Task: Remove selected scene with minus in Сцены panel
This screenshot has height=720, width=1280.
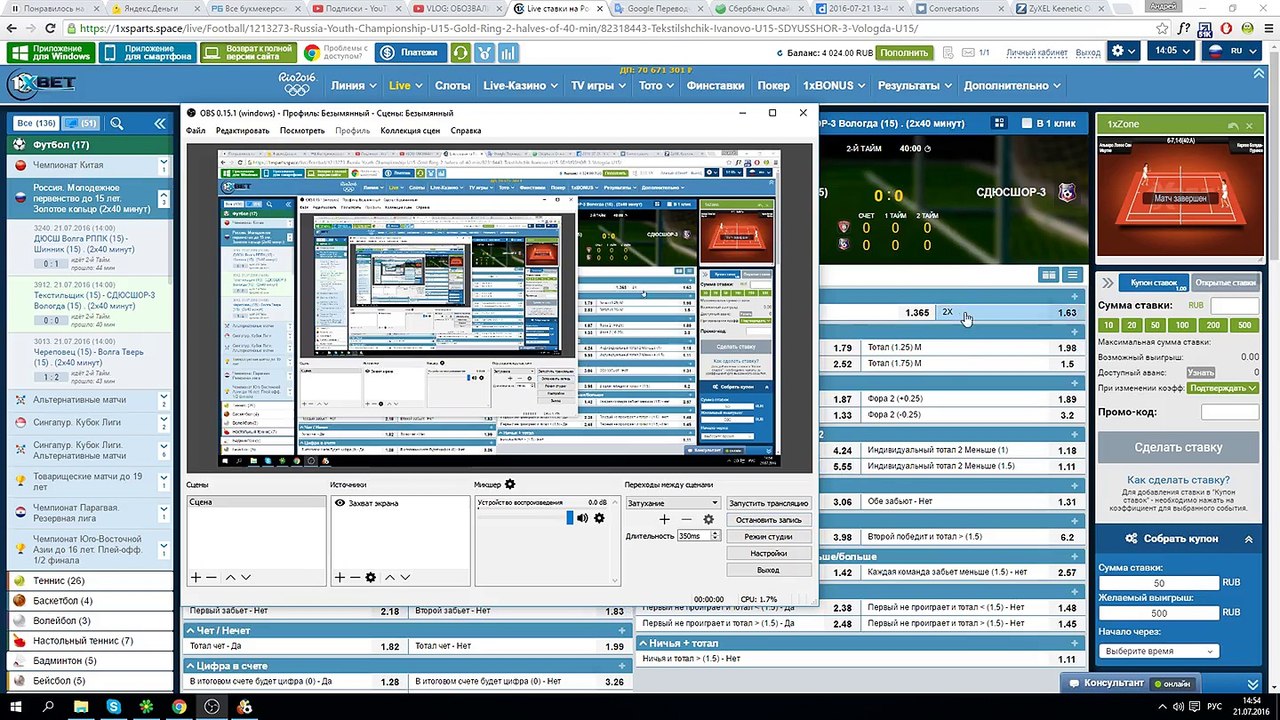Action: [x=211, y=577]
